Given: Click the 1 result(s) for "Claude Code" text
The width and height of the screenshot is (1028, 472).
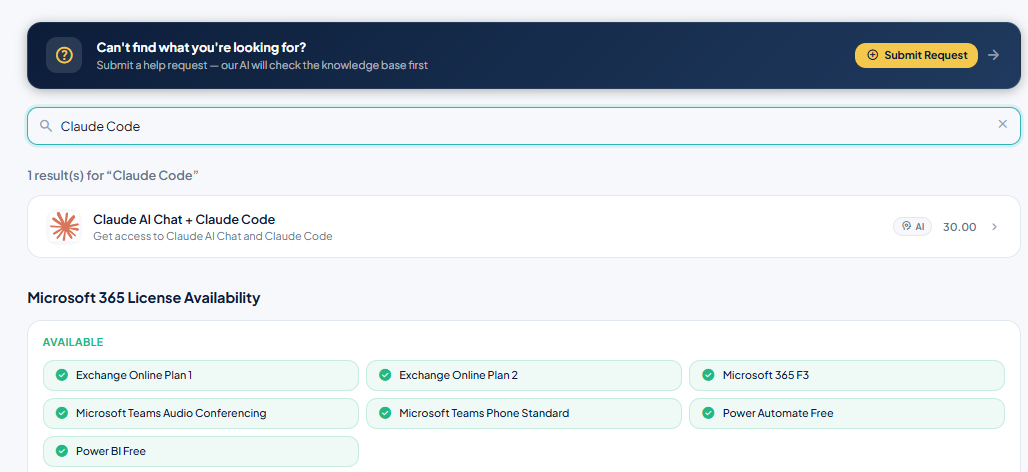Looking at the screenshot, I should pos(113,175).
